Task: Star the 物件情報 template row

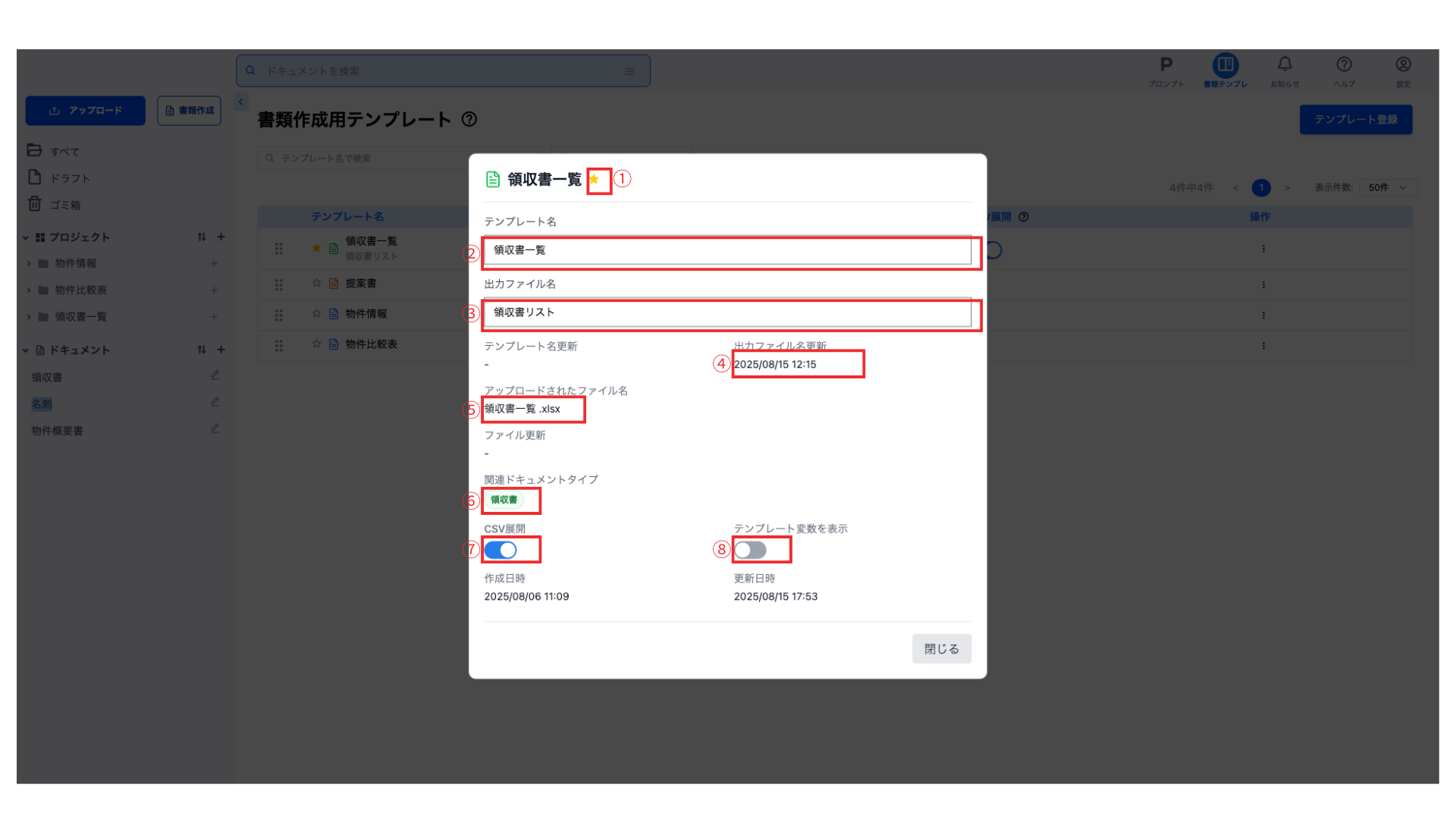Action: [x=317, y=313]
